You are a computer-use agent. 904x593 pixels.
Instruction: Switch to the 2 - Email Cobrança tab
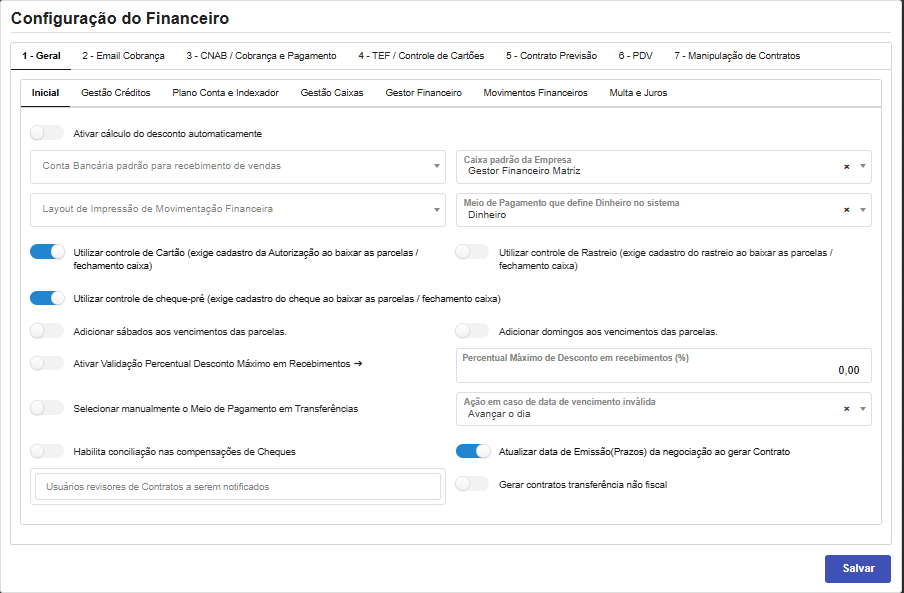123,56
